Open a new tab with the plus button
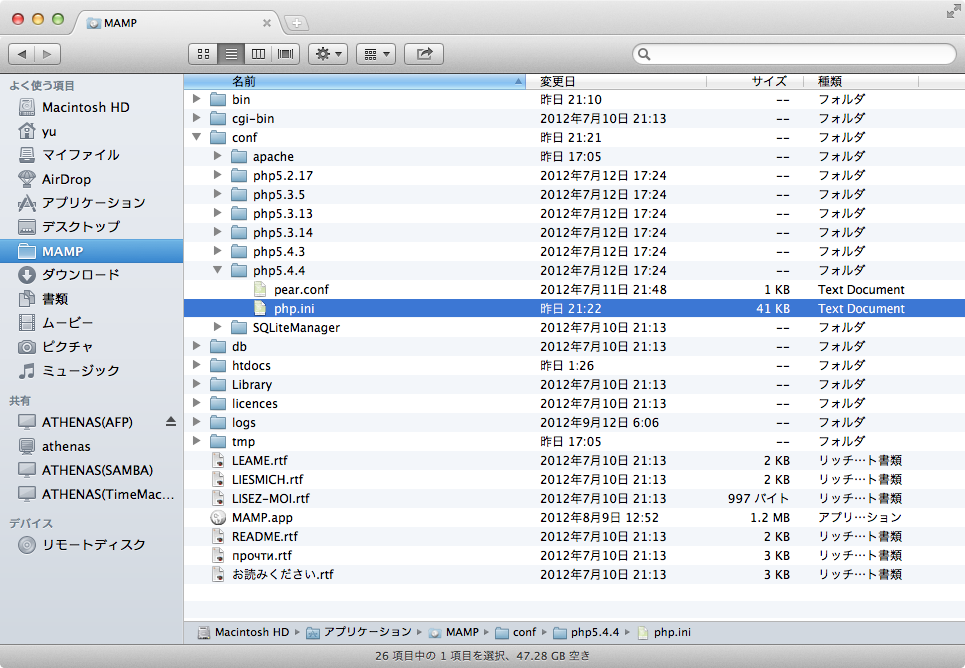Screen dimensions: 965x668 point(297,23)
